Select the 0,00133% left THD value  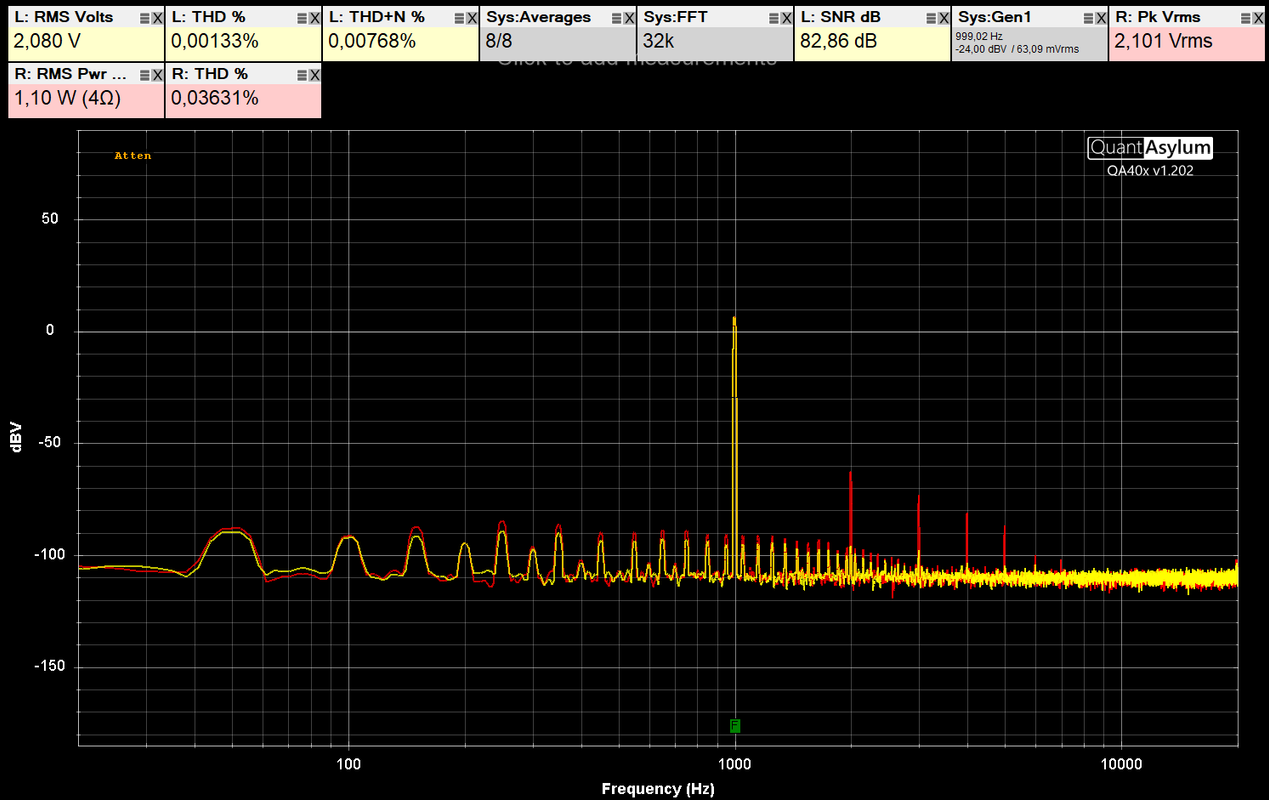215,41
